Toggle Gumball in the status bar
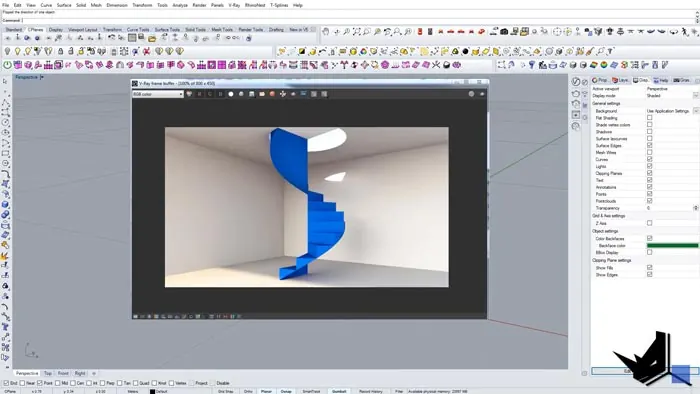 pos(339,391)
